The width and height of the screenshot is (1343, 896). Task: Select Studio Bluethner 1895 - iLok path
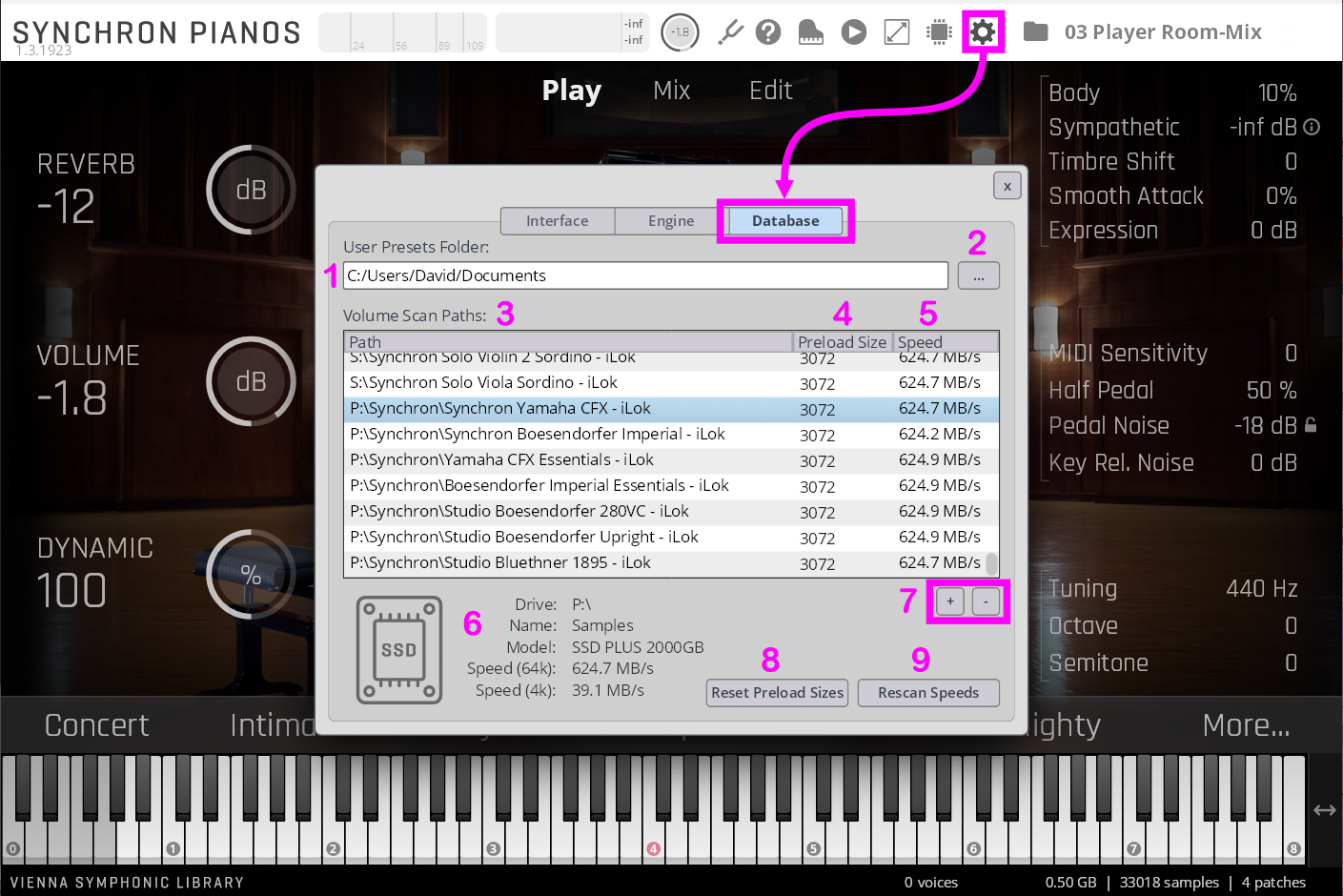500,563
